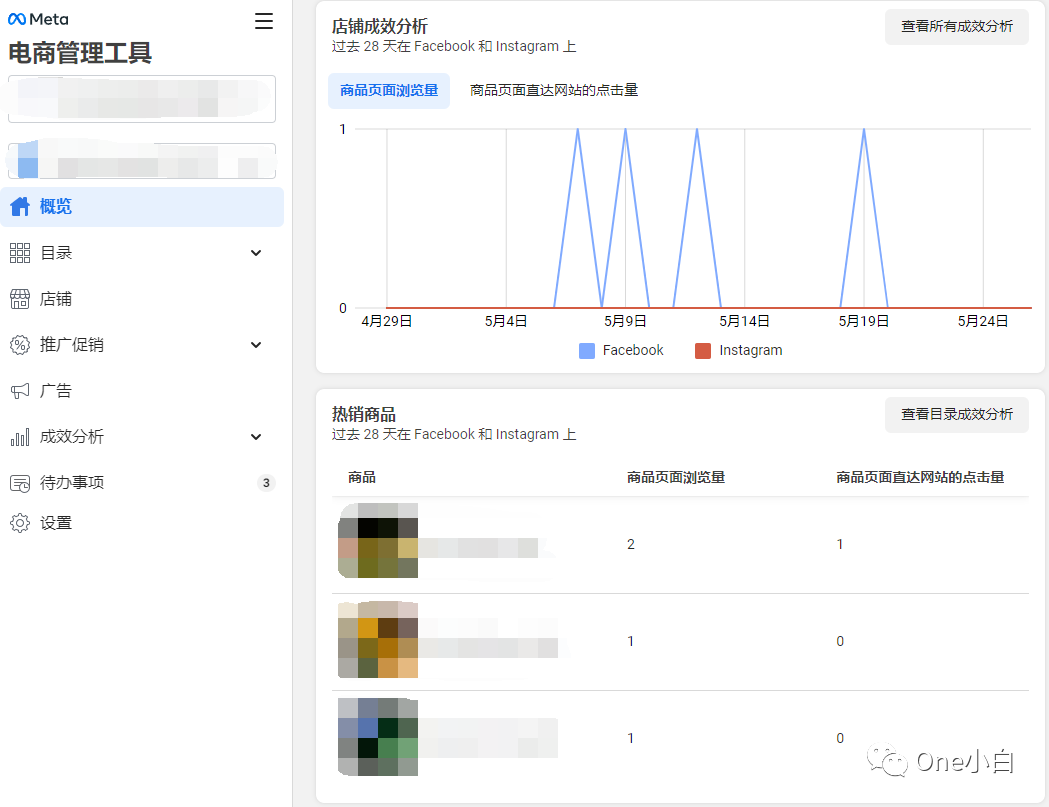Toggle the Facebook legend below the chart
The height and width of the screenshot is (807, 1049).
(x=621, y=350)
